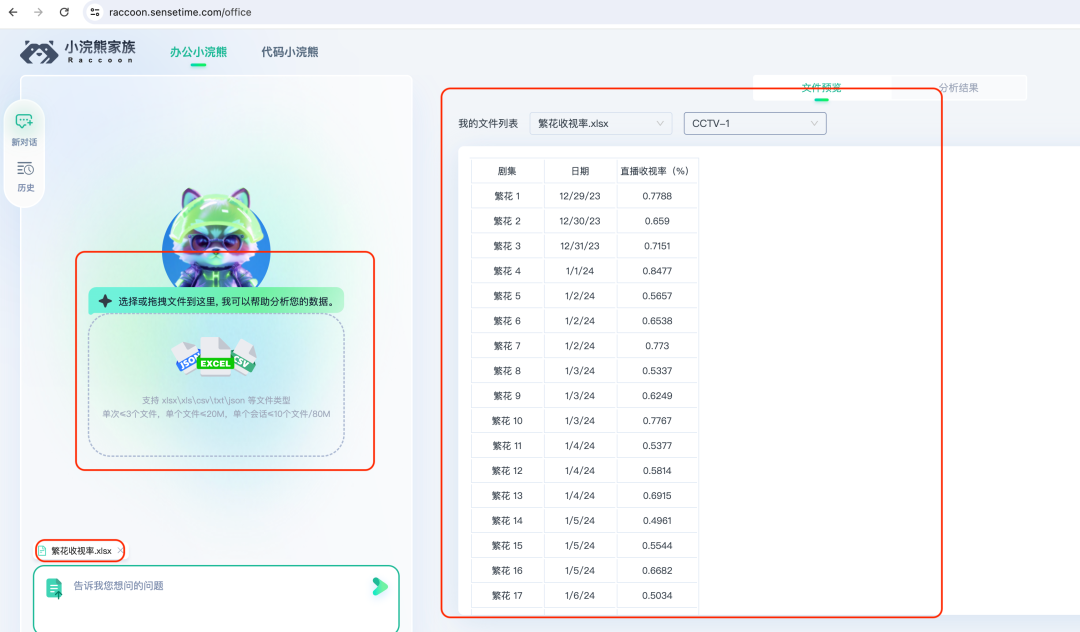Screen dimensions: 1080x632
Task: Click the 直播收视率 (%) column header
Action: pyautogui.click(x=657, y=171)
